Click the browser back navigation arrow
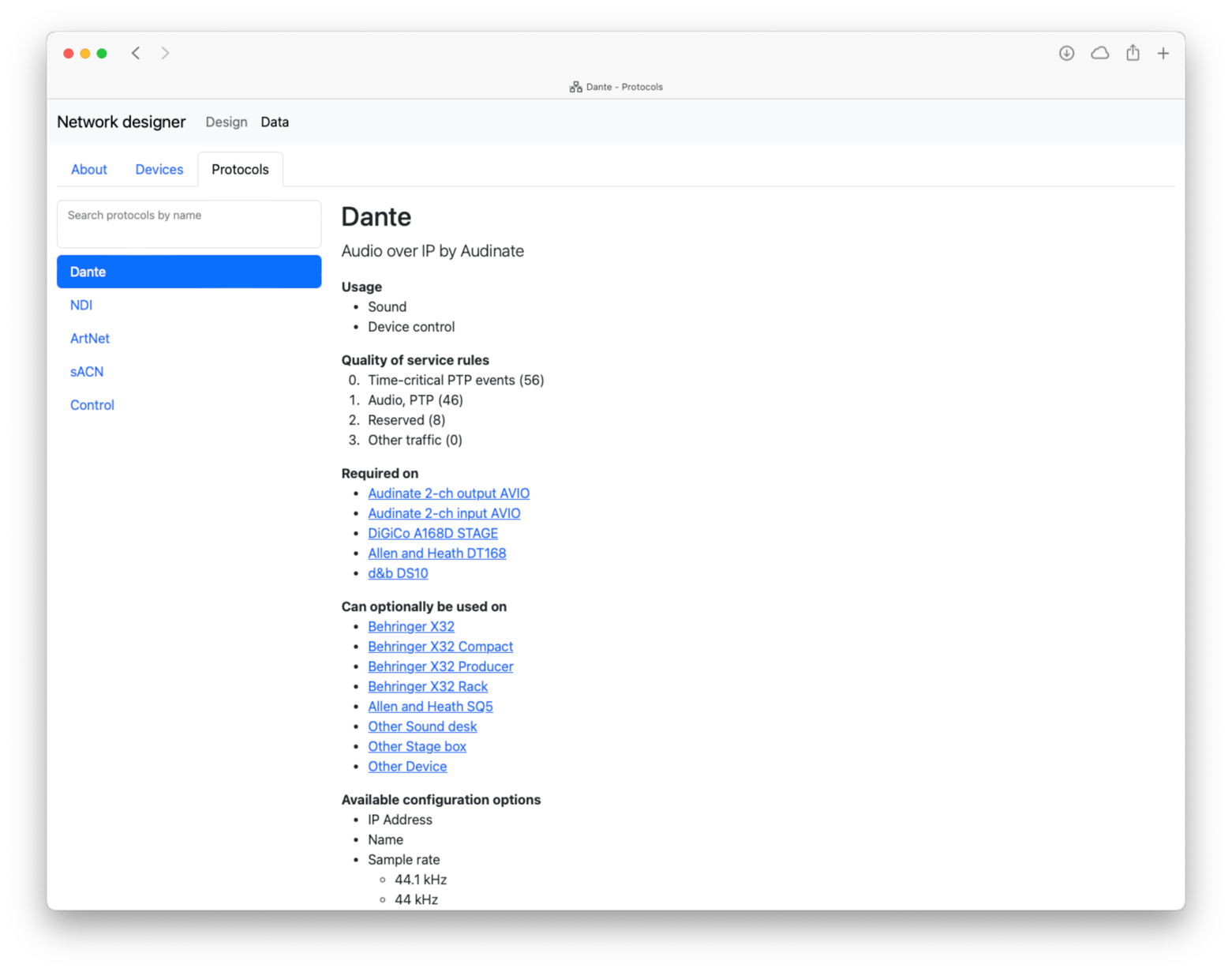 [136, 53]
